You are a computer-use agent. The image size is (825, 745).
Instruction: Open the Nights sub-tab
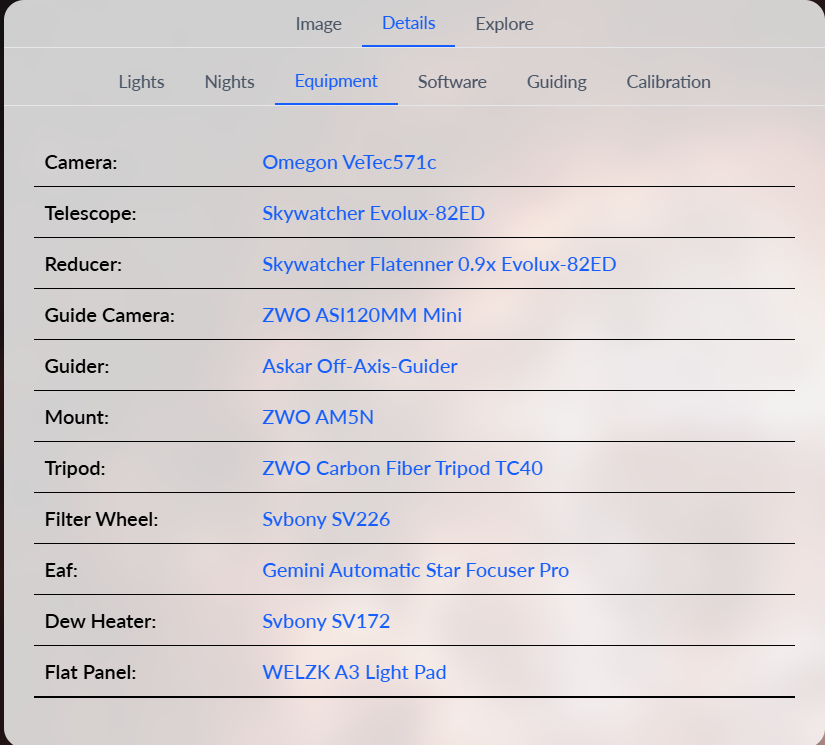coord(229,82)
